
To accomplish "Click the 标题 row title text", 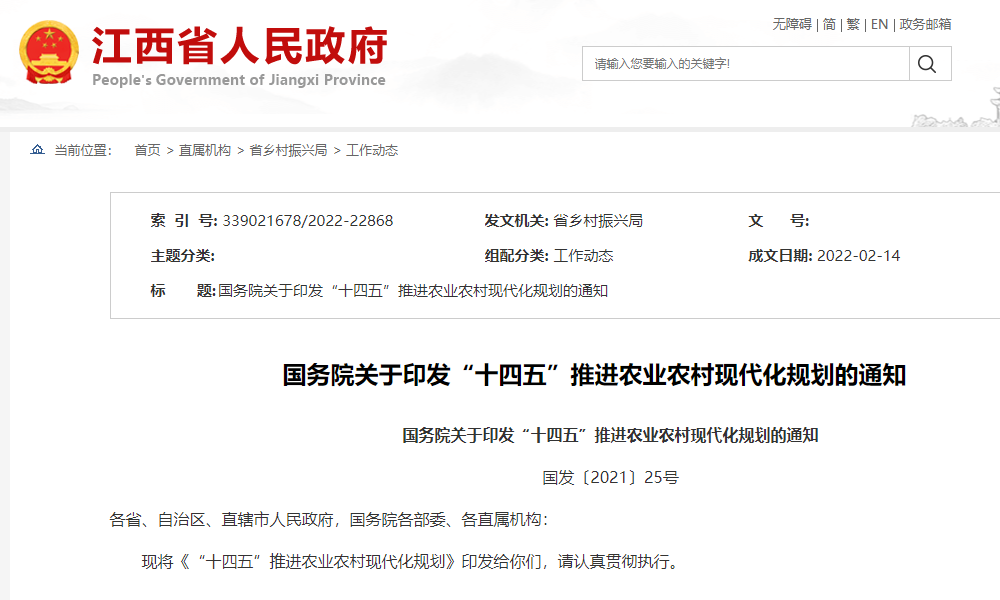I will 413,291.
